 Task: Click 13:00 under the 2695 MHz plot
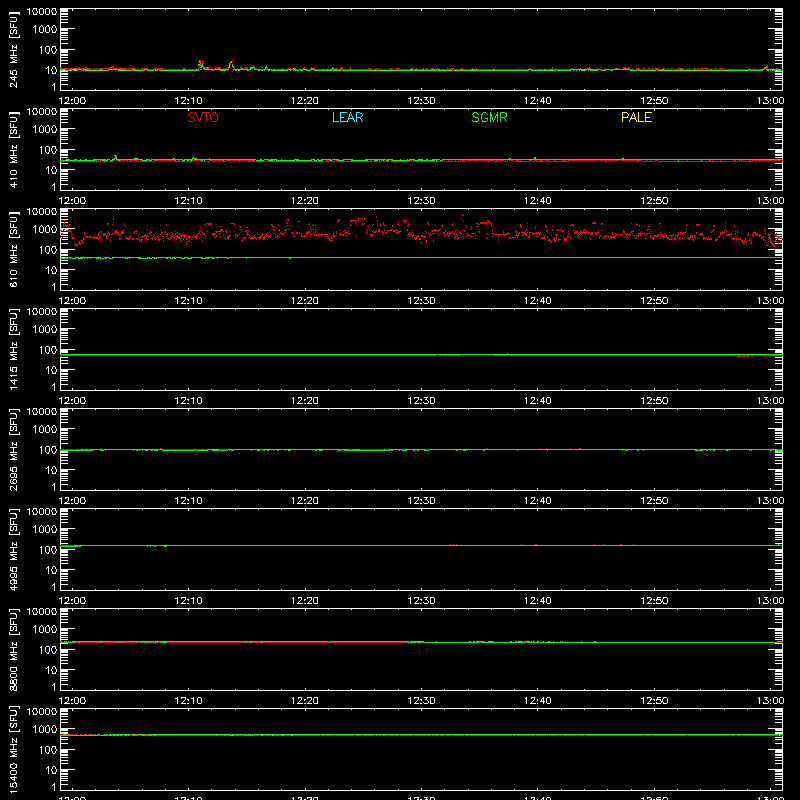pos(770,501)
